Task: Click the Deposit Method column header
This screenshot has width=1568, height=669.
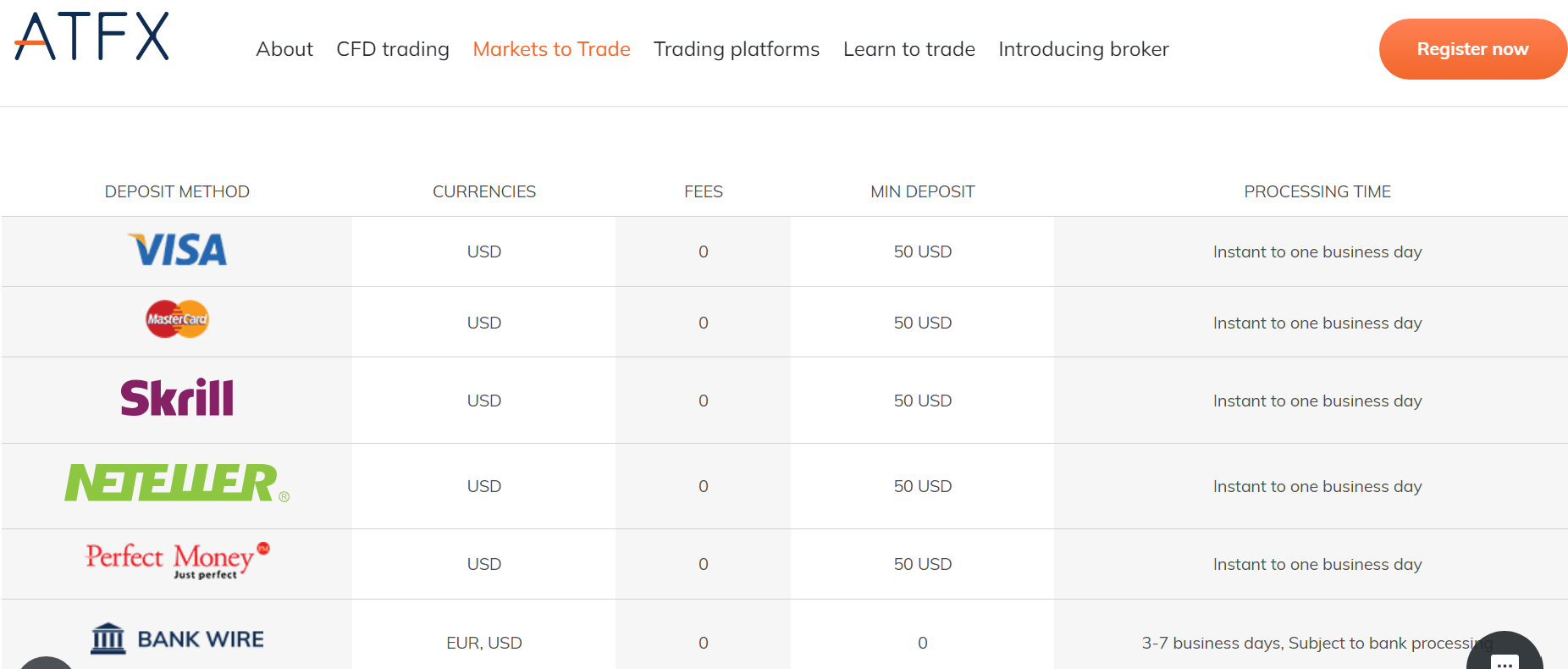Action: 177,191
